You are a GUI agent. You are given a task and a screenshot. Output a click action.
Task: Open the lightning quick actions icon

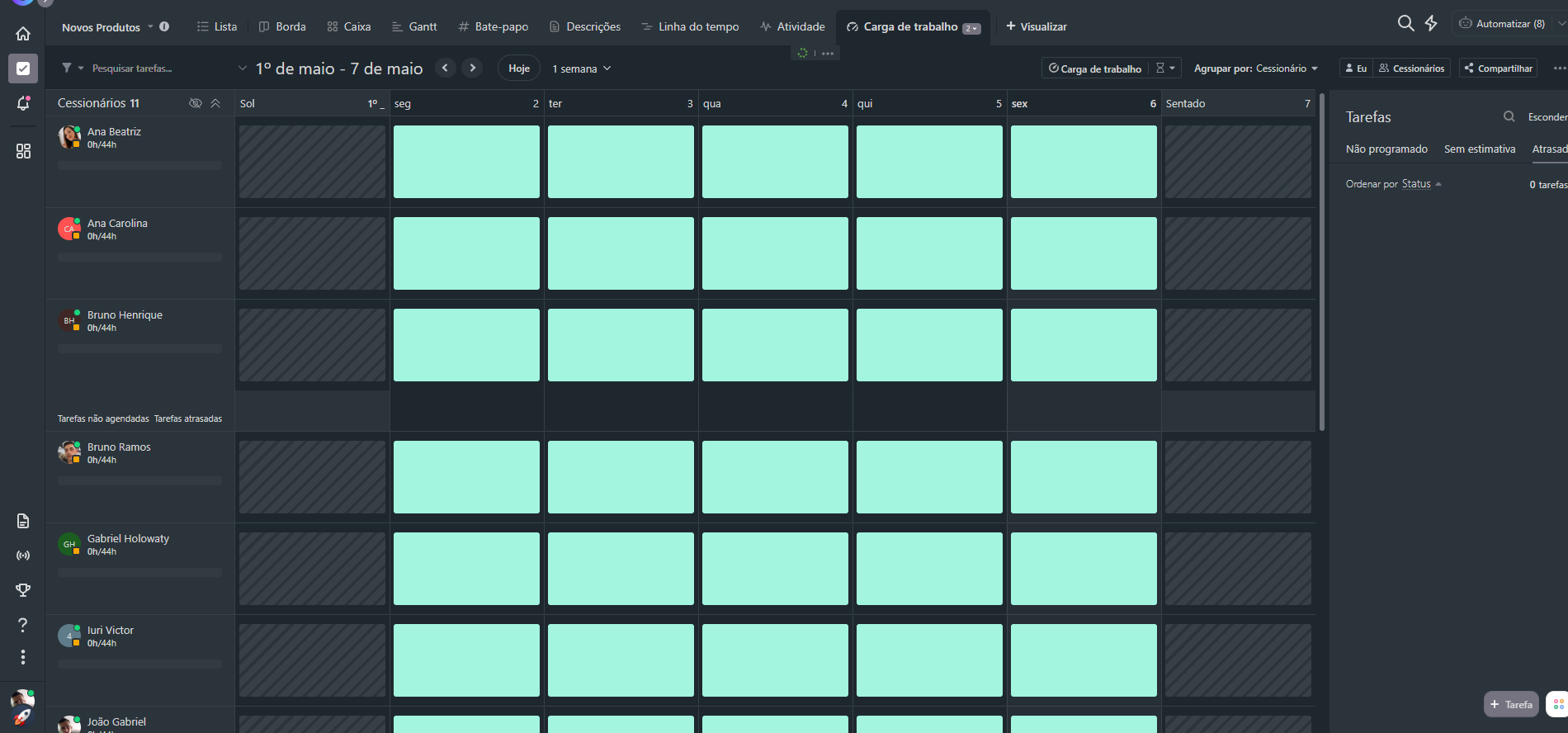[x=1431, y=23]
